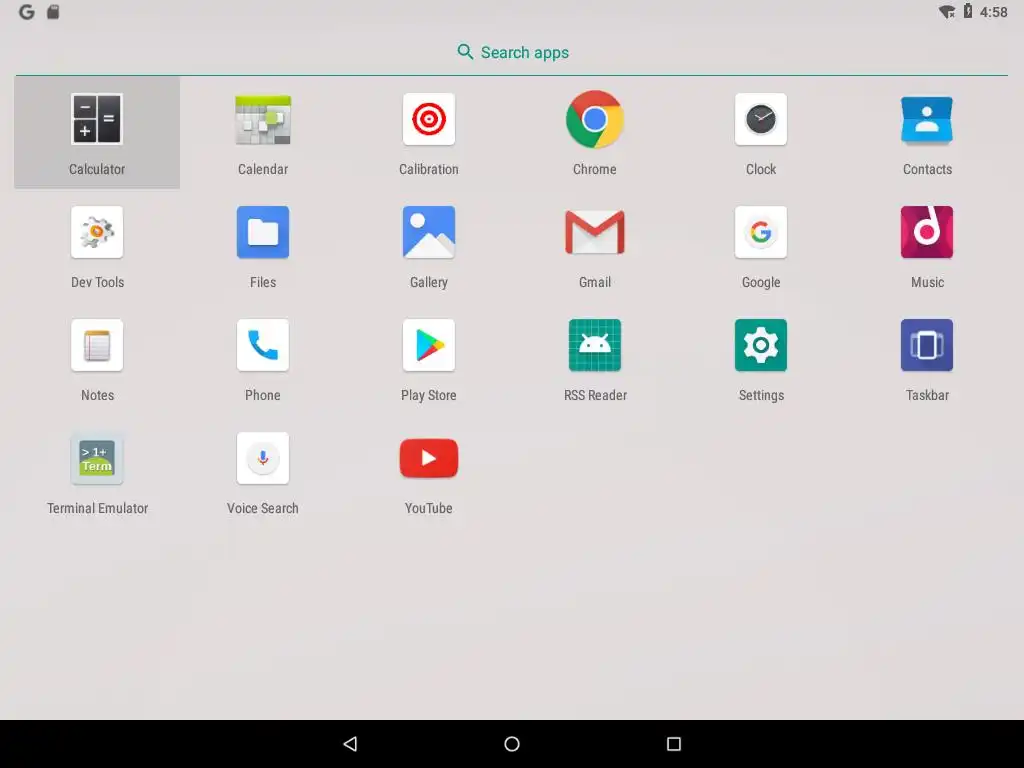Open the Google app
Viewport: 1024px width, 768px height.
(761, 232)
